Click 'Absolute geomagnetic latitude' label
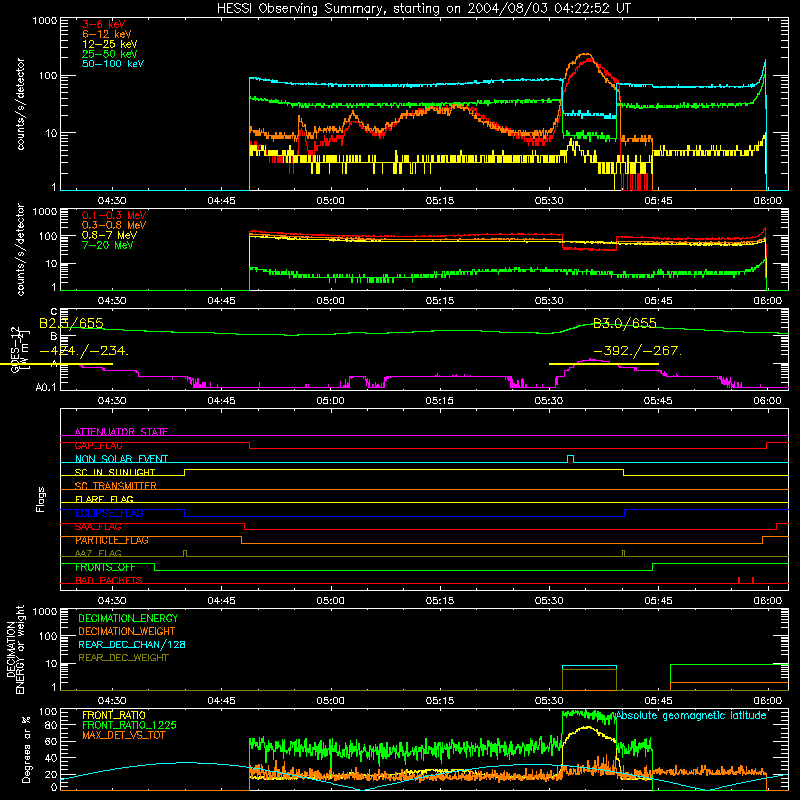This screenshot has width=800, height=800. tap(691, 715)
